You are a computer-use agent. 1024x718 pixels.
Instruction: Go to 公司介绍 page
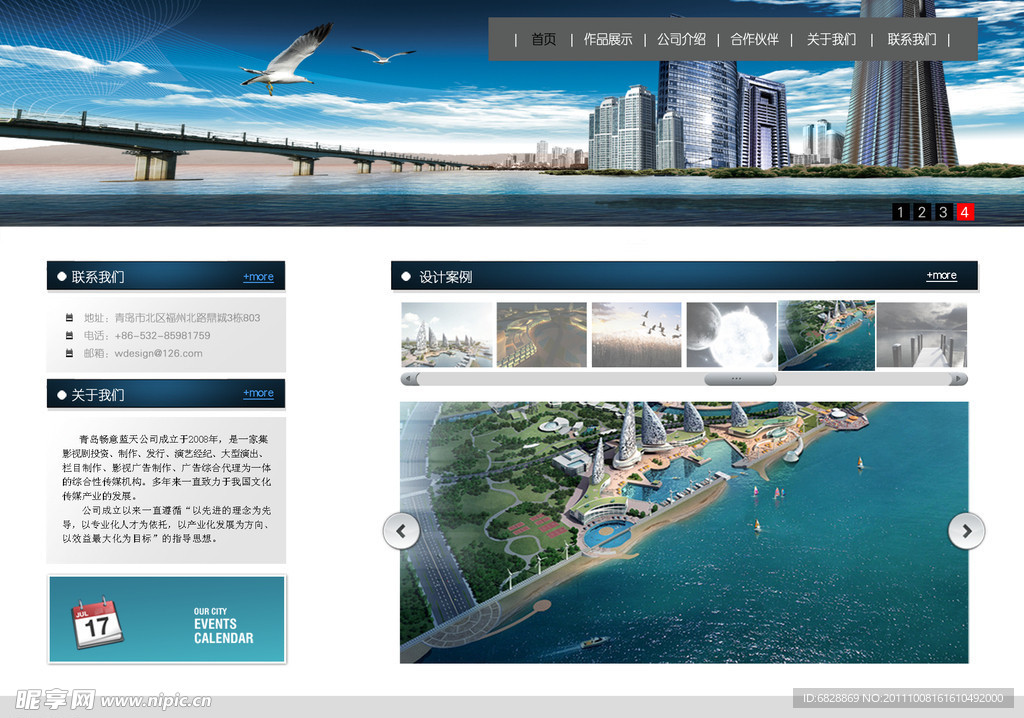click(x=681, y=39)
